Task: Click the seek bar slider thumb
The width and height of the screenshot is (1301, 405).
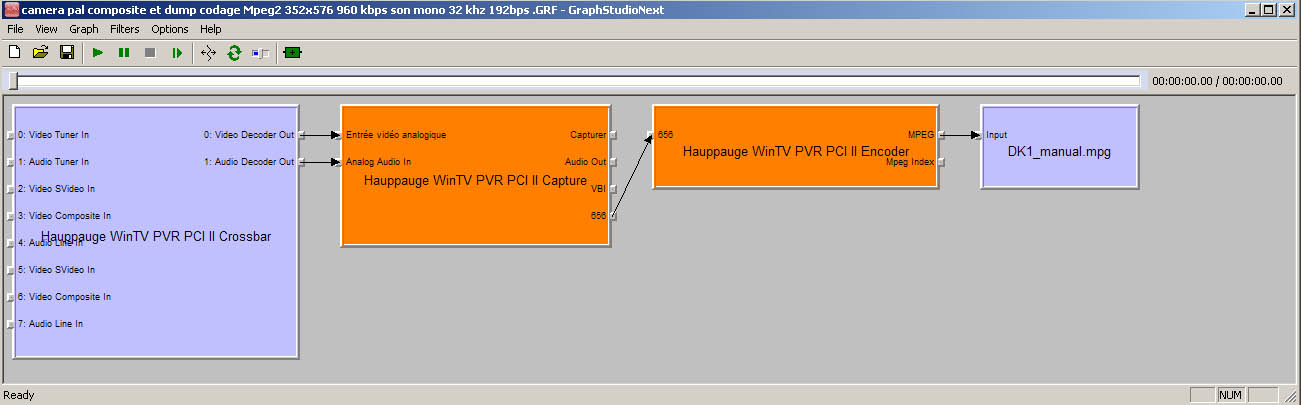Action: click(12, 81)
